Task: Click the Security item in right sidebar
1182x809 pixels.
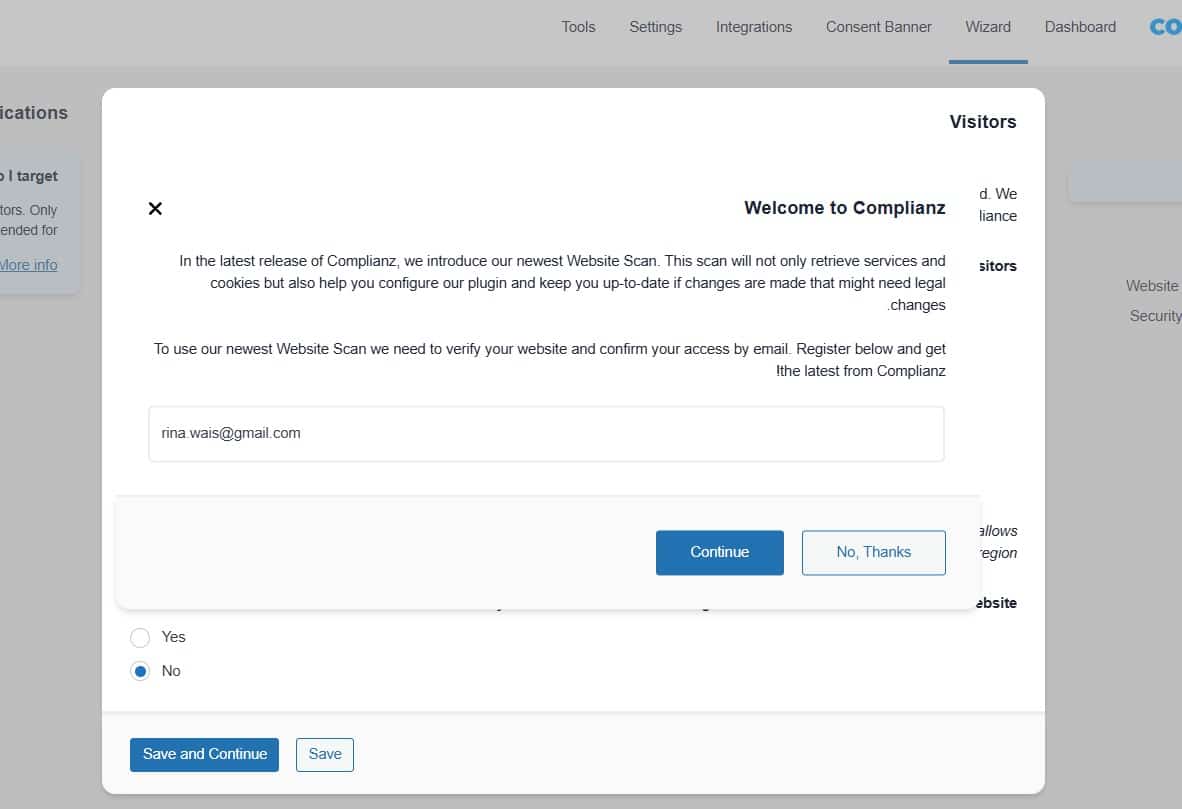Action: pyautogui.click(x=1155, y=317)
